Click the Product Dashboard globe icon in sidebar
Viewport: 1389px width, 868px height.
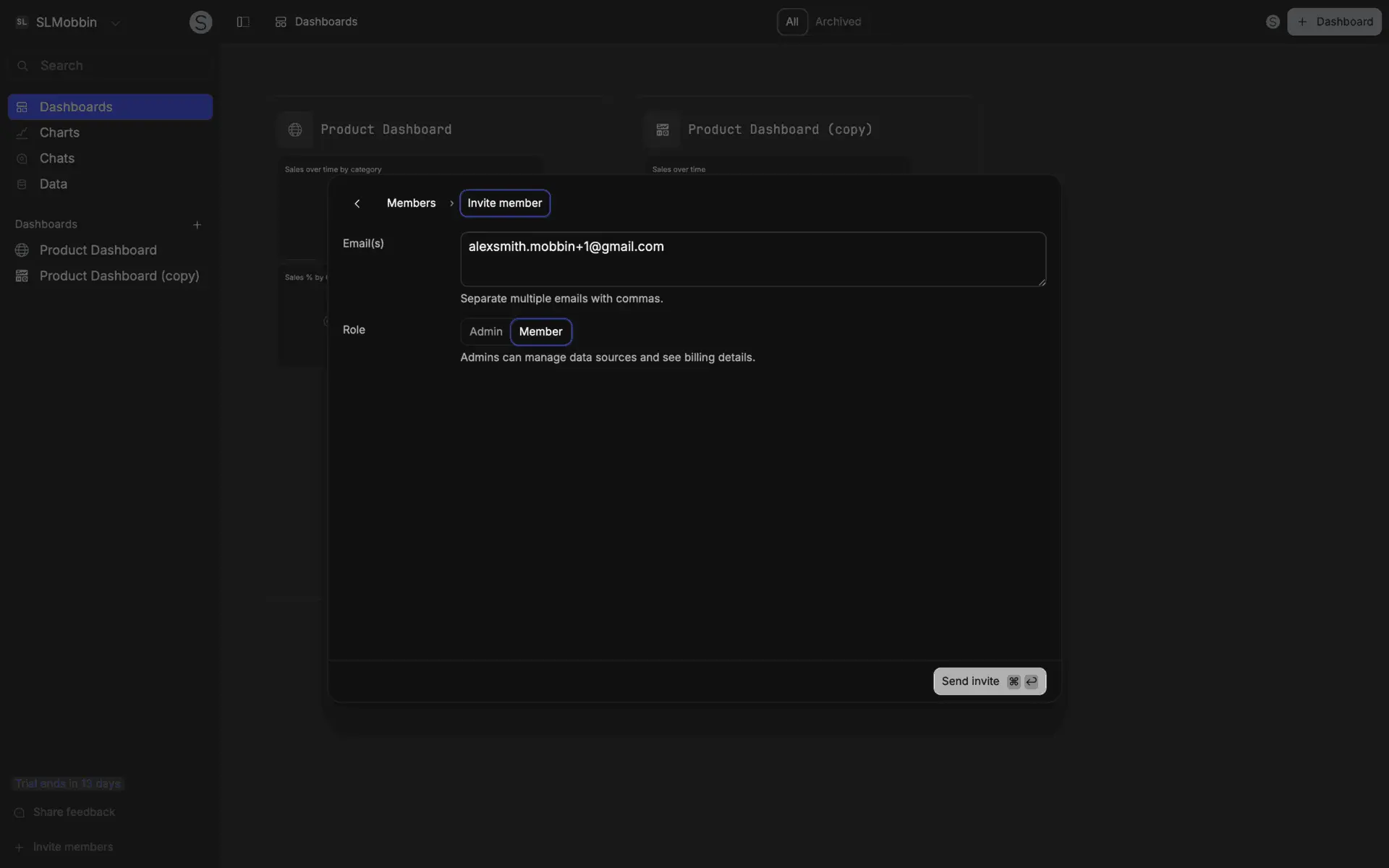(22, 250)
